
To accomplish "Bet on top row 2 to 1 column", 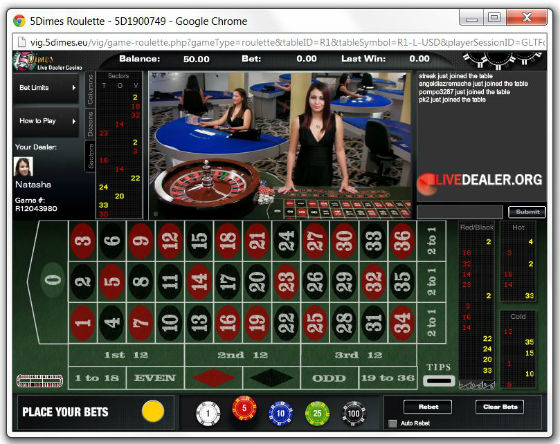I will (431, 241).
